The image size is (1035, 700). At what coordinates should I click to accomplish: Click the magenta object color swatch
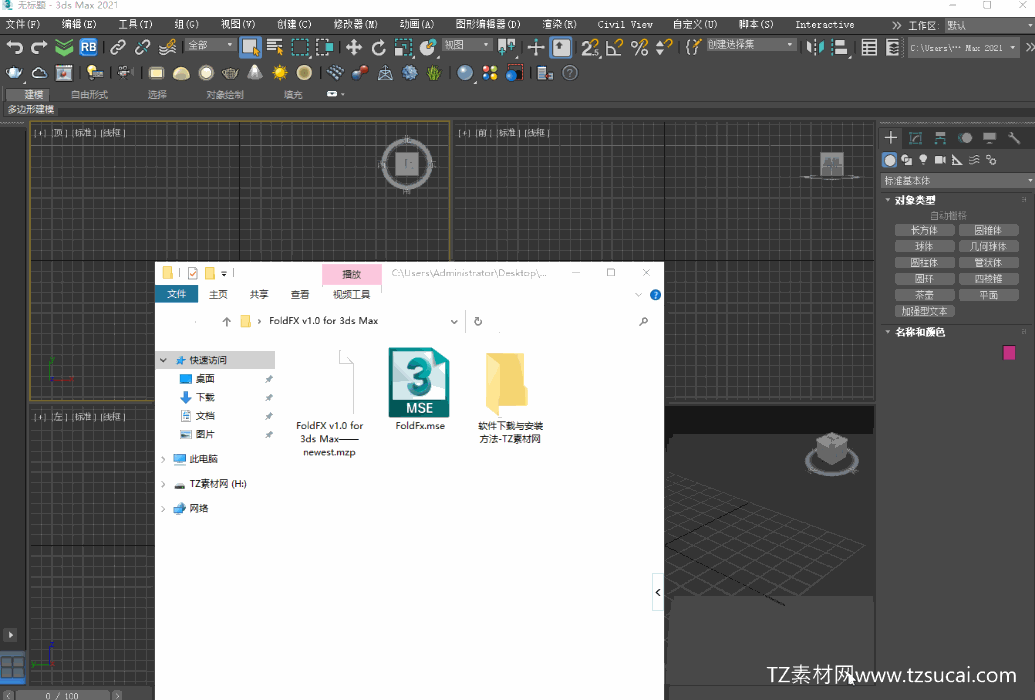tap(1009, 352)
